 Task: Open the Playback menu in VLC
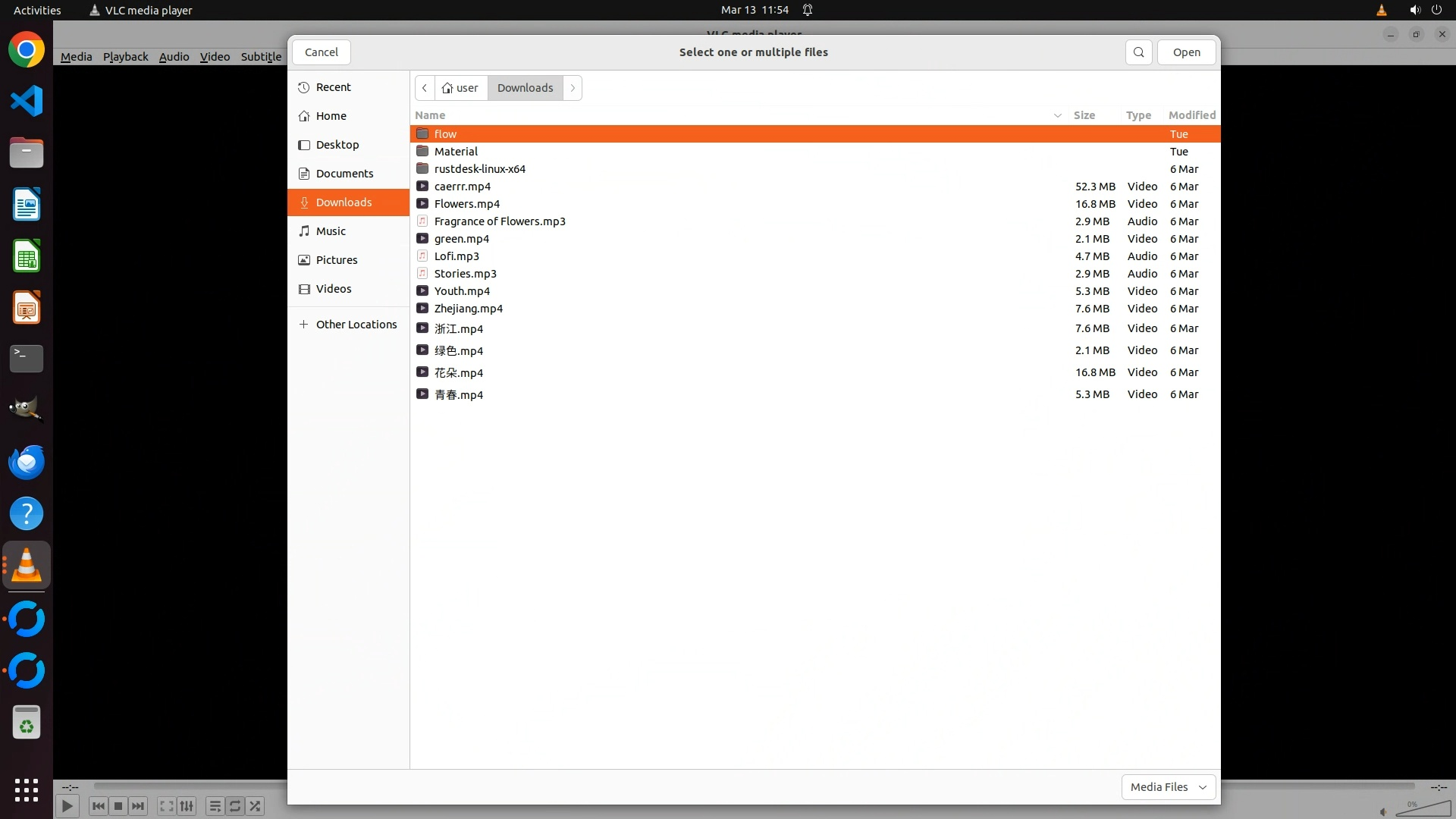pos(125,57)
